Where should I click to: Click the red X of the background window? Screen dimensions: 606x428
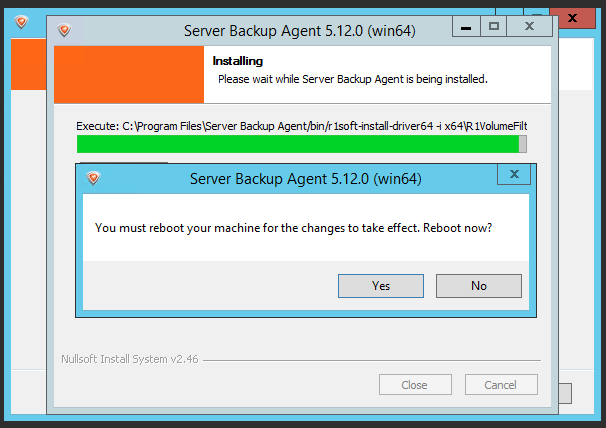tap(573, 18)
